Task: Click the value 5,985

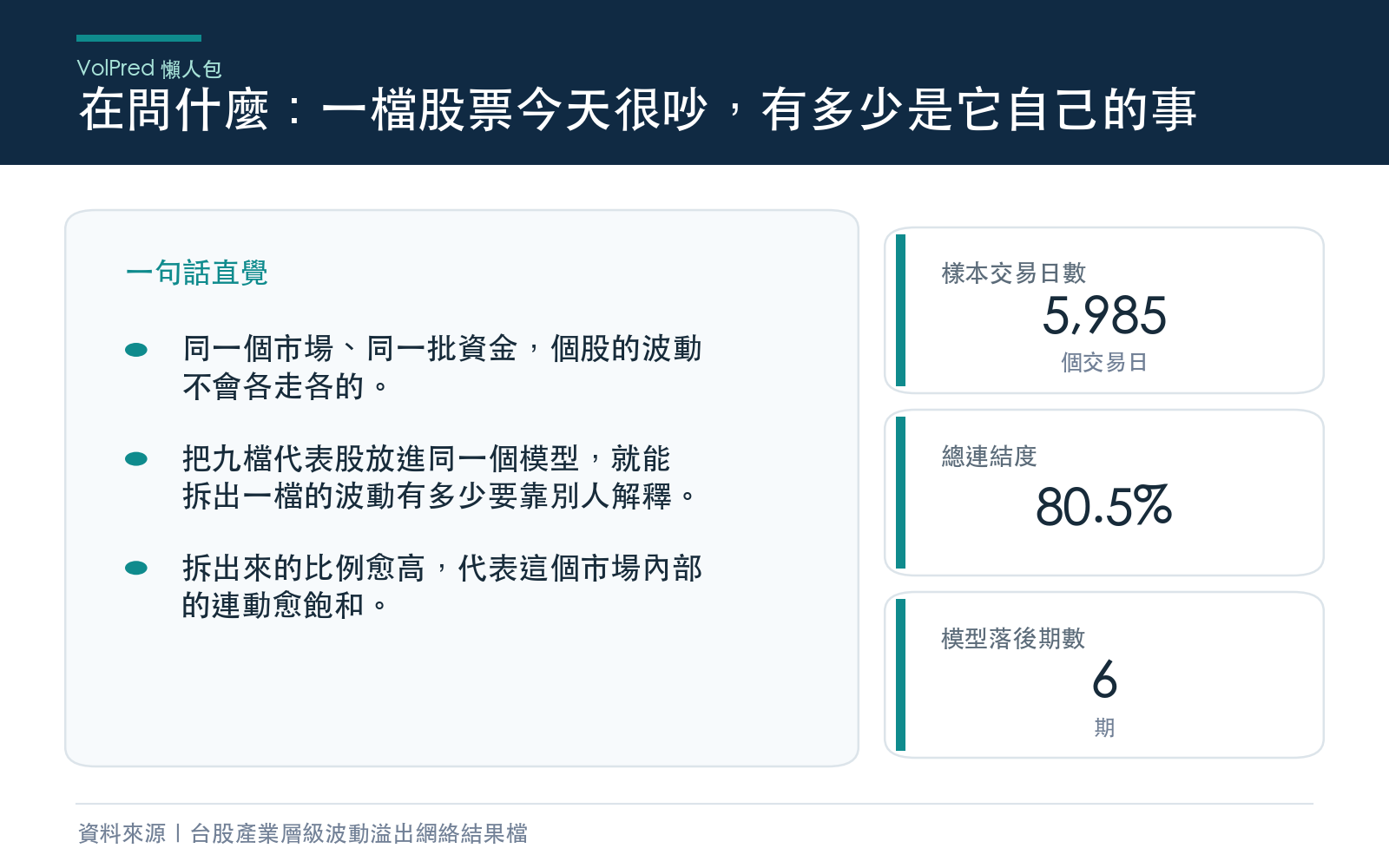Action: pos(1104,315)
